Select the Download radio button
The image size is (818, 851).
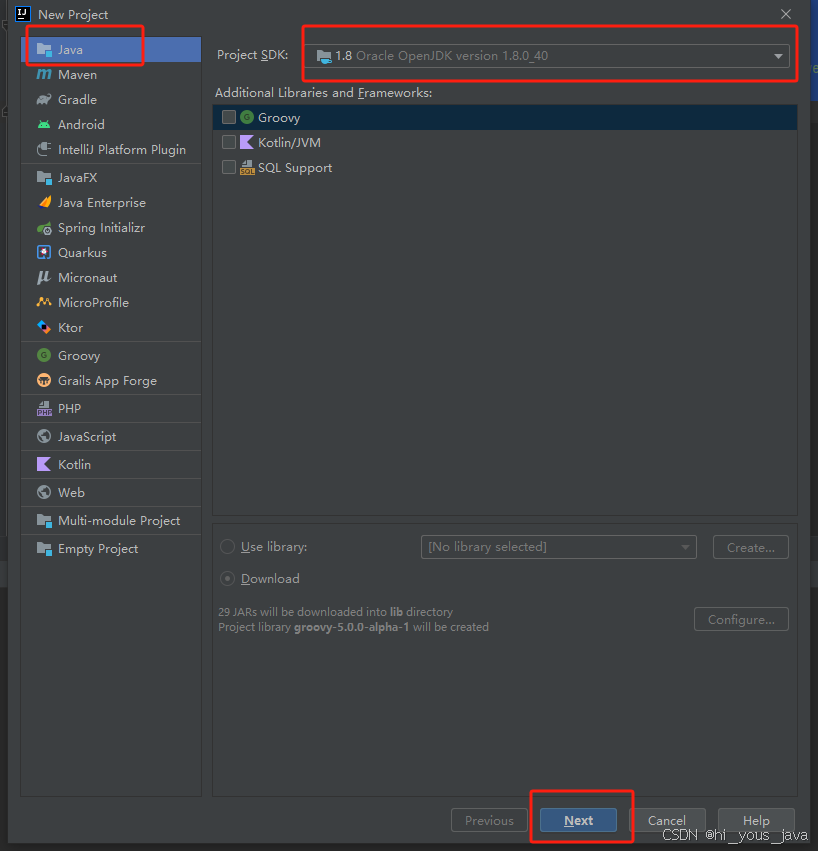[227, 579]
